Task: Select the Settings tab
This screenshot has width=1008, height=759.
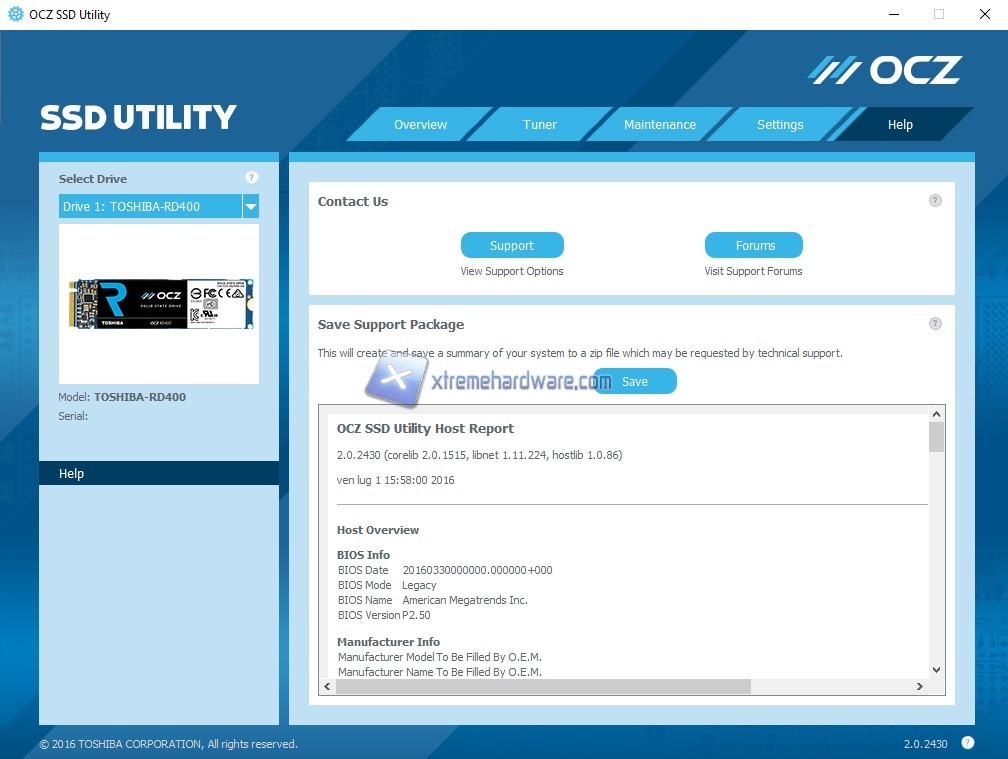Action: pyautogui.click(x=780, y=125)
